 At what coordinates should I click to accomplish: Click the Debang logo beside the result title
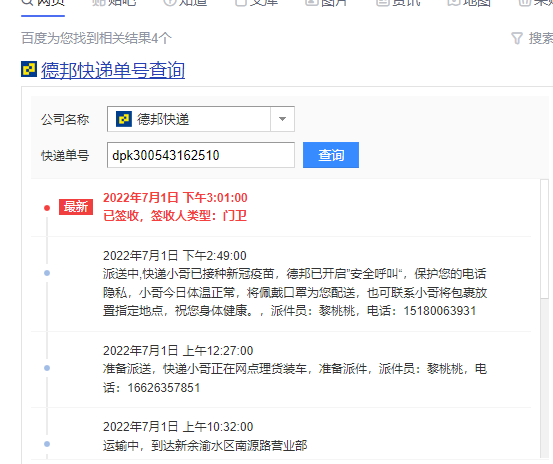click(29, 69)
